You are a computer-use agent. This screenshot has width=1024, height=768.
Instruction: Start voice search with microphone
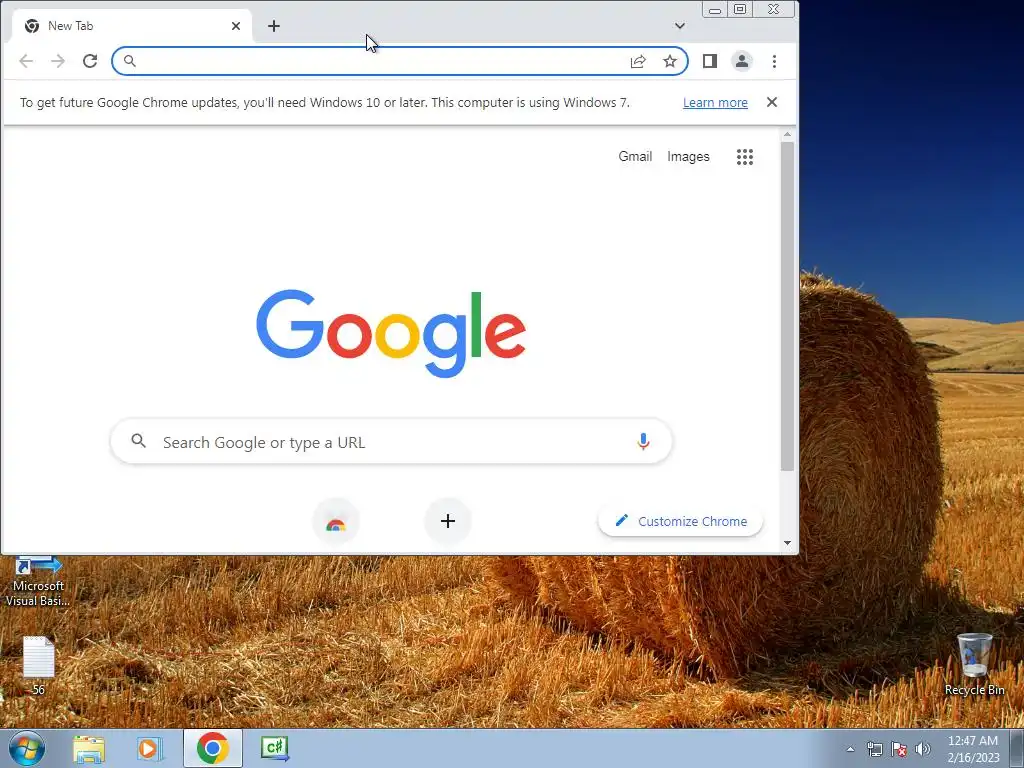tap(643, 442)
